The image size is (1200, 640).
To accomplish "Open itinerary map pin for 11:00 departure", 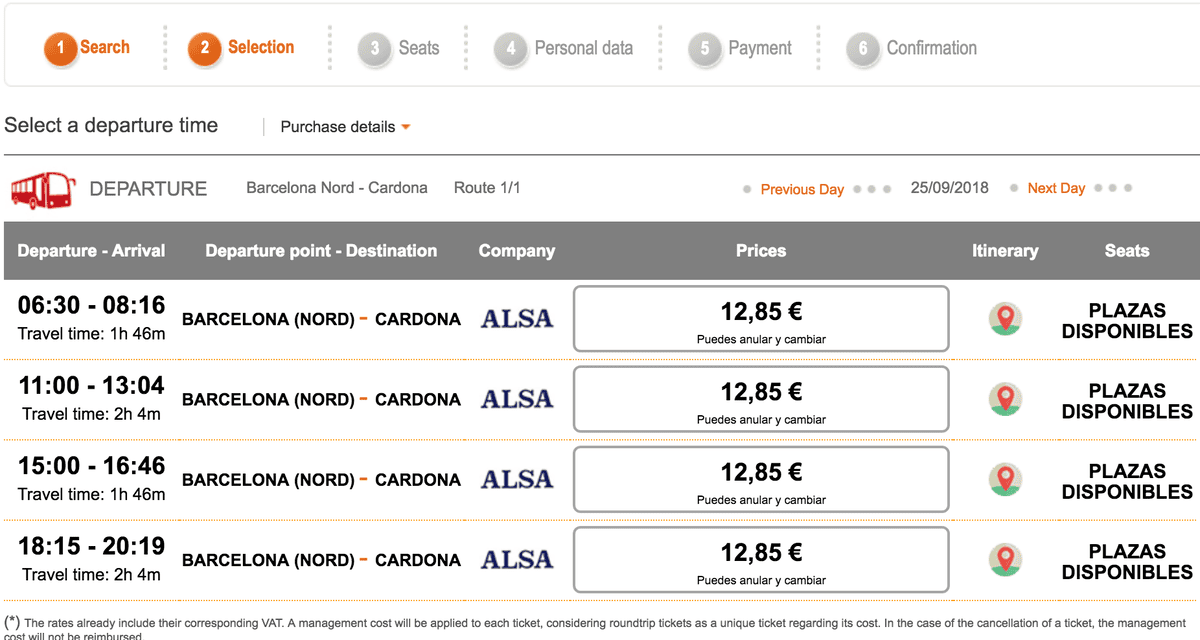I will [1005, 399].
